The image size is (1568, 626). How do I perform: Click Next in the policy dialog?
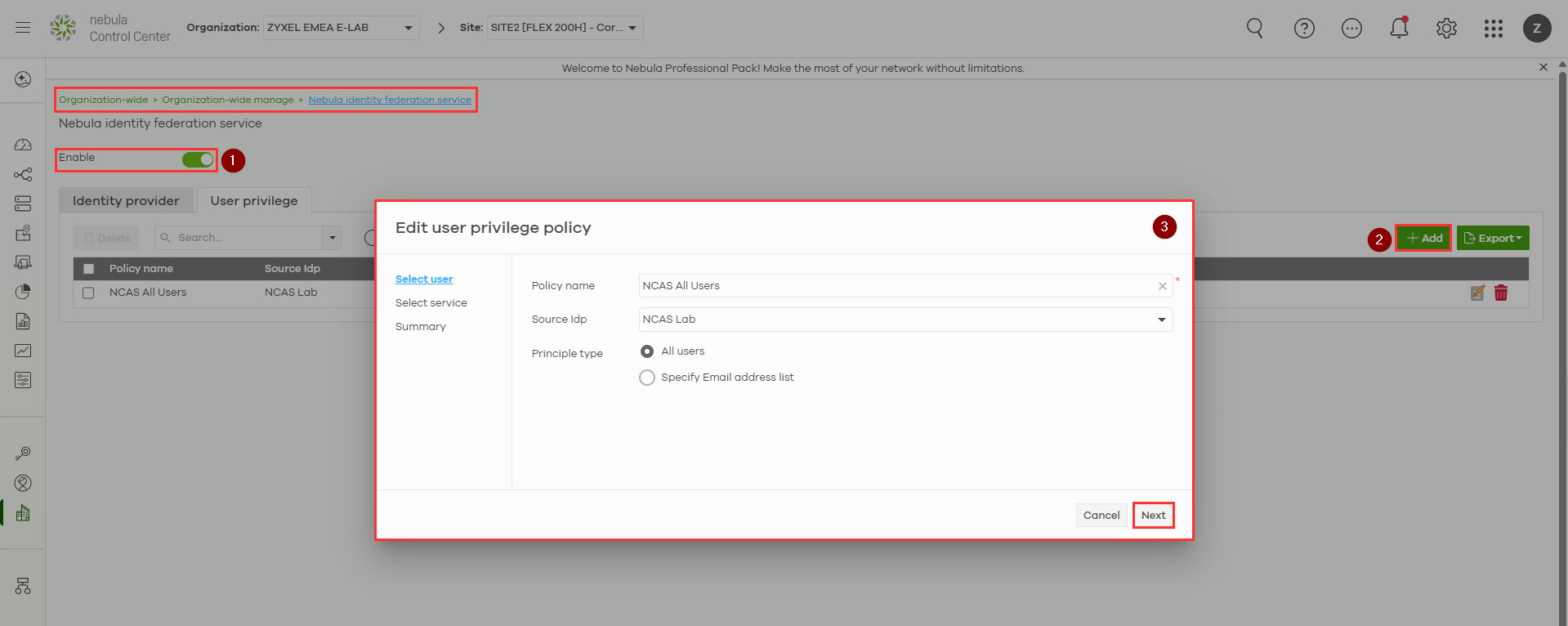click(x=1154, y=516)
